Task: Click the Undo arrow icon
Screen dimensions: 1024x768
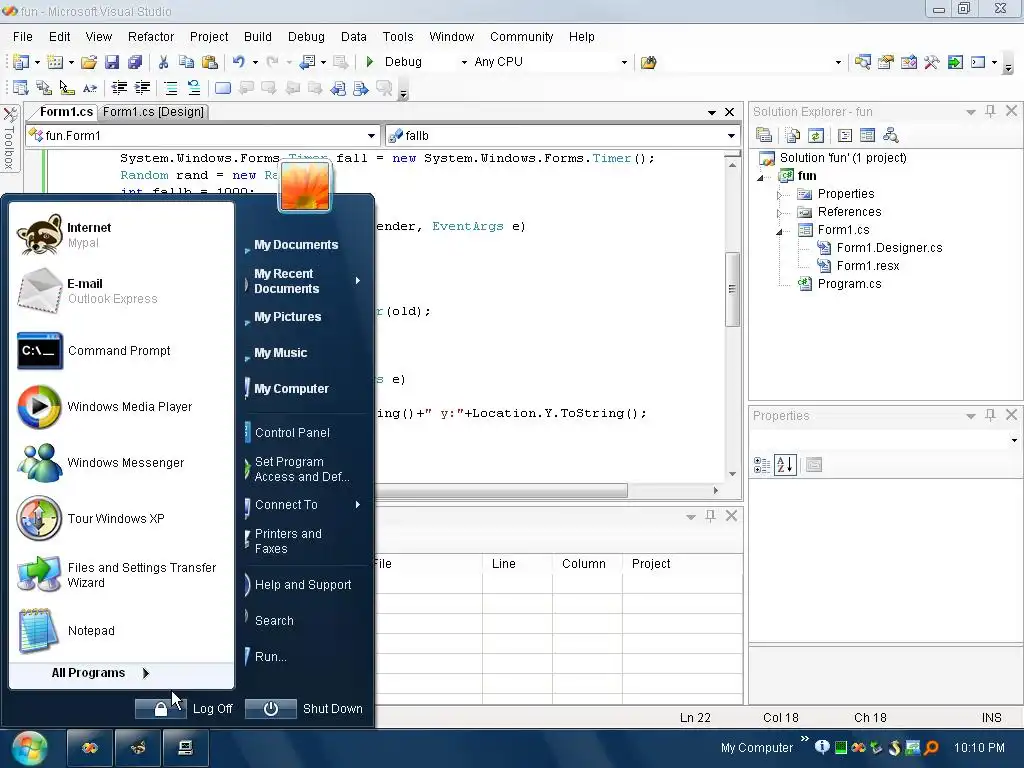Action: point(238,62)
